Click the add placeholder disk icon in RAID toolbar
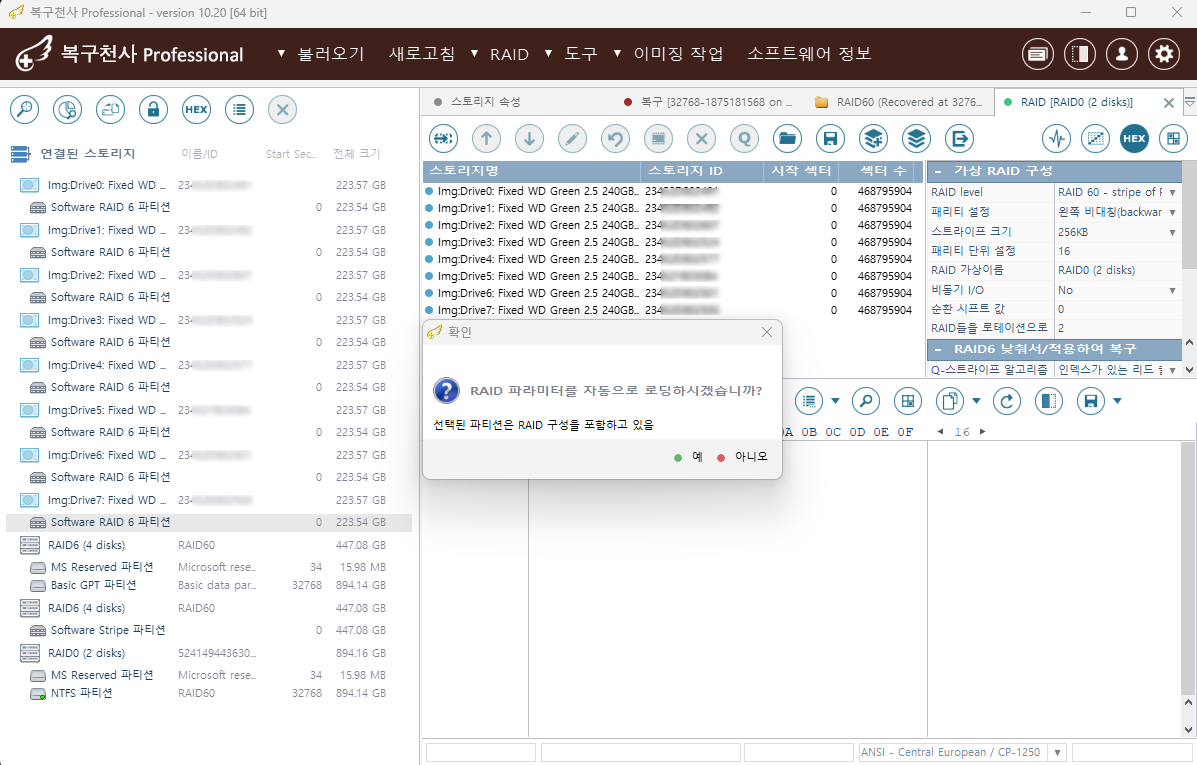The image size is (1197, 765). [x=444, y=139]
